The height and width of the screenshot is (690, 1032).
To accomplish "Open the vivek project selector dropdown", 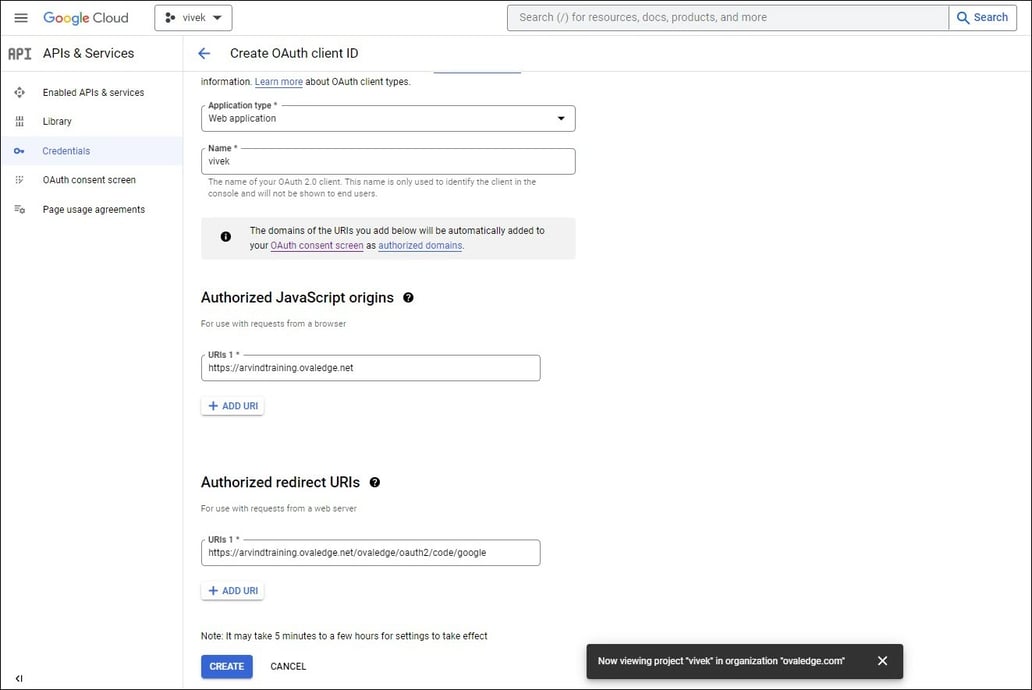I will (194, 18).
